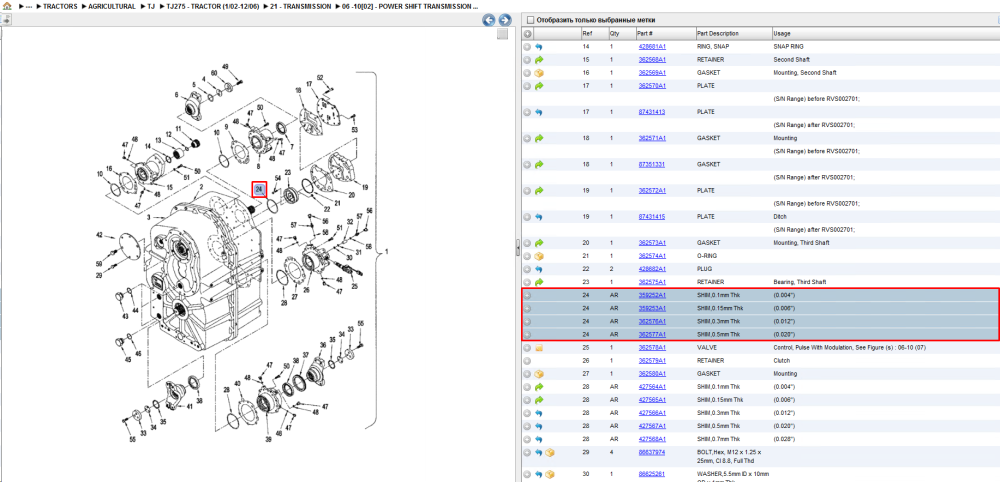Select round gray button for shim 362577A1
Screen dimensions: 1000x482
click(x=527, y=335)
